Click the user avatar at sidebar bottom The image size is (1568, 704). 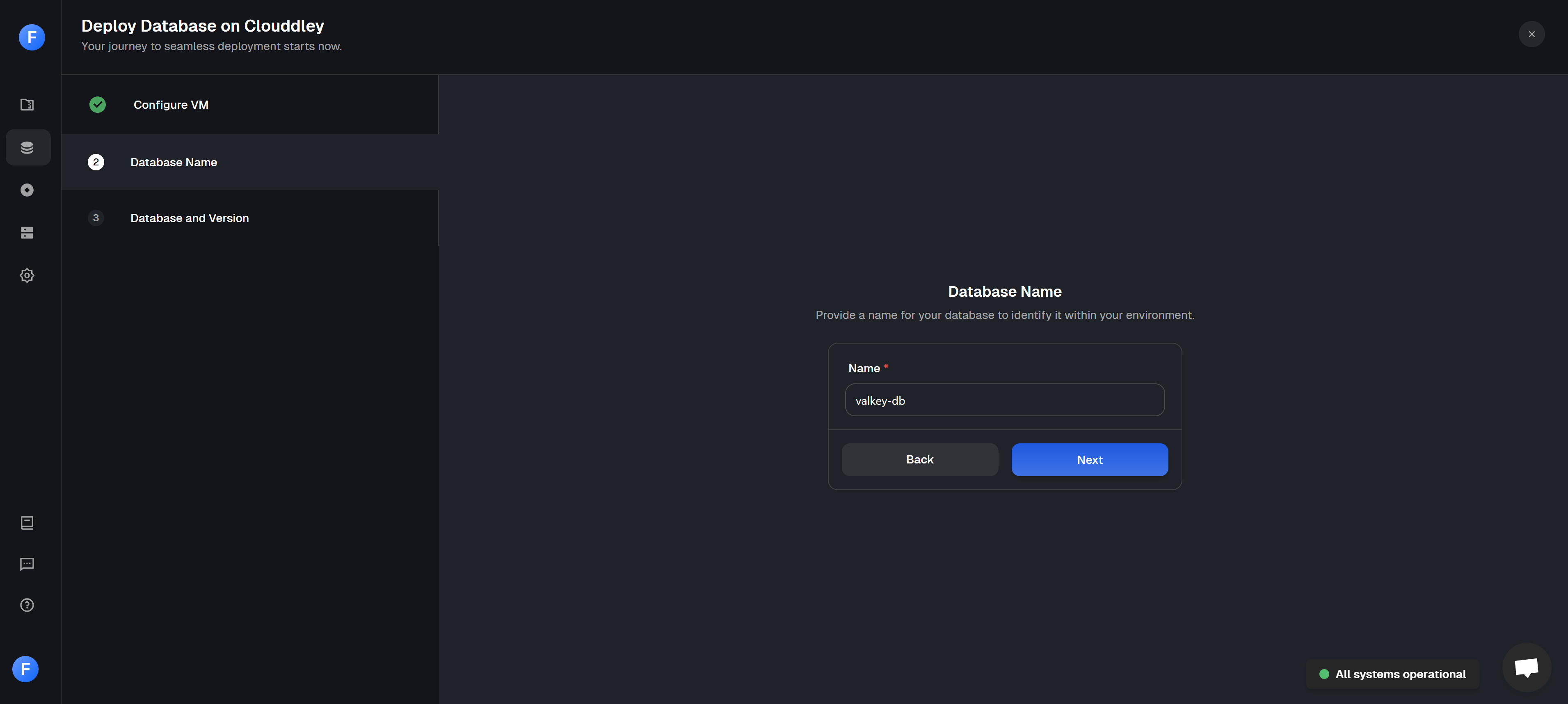pyautogui.click(x=25, y=669)
